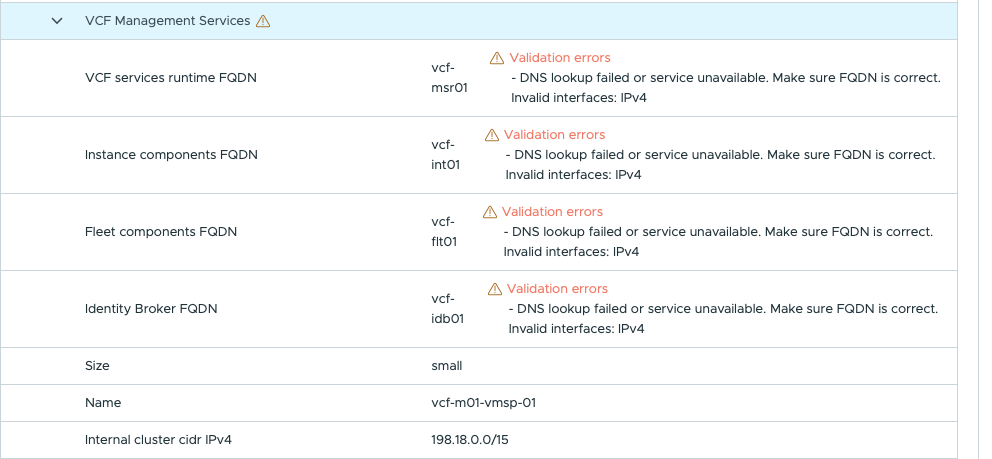
Task: Click the VCF services runtime FQDN label
Action: [x=171, y=78]
